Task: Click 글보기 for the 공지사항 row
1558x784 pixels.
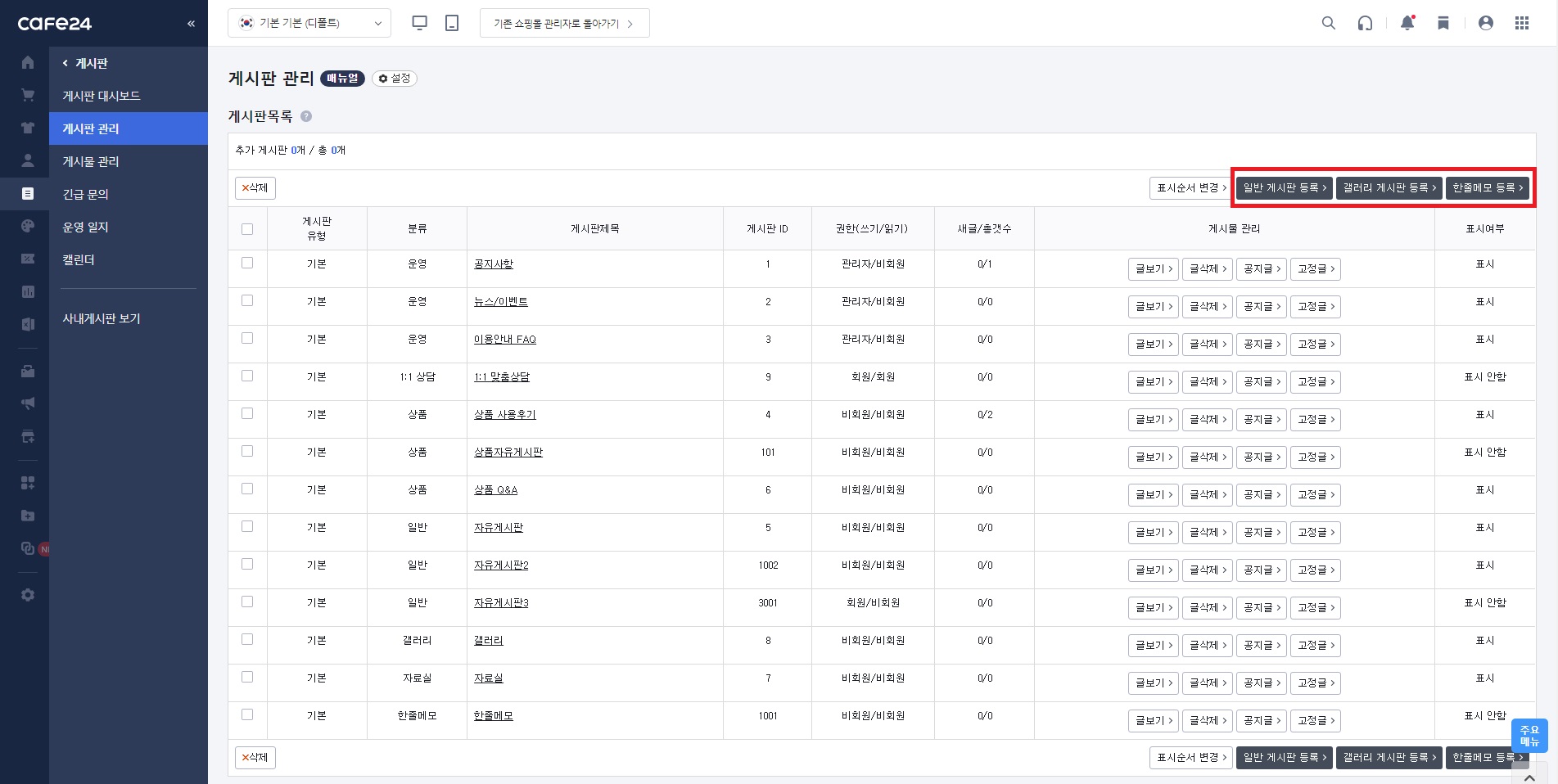Action: (1154, 268)
